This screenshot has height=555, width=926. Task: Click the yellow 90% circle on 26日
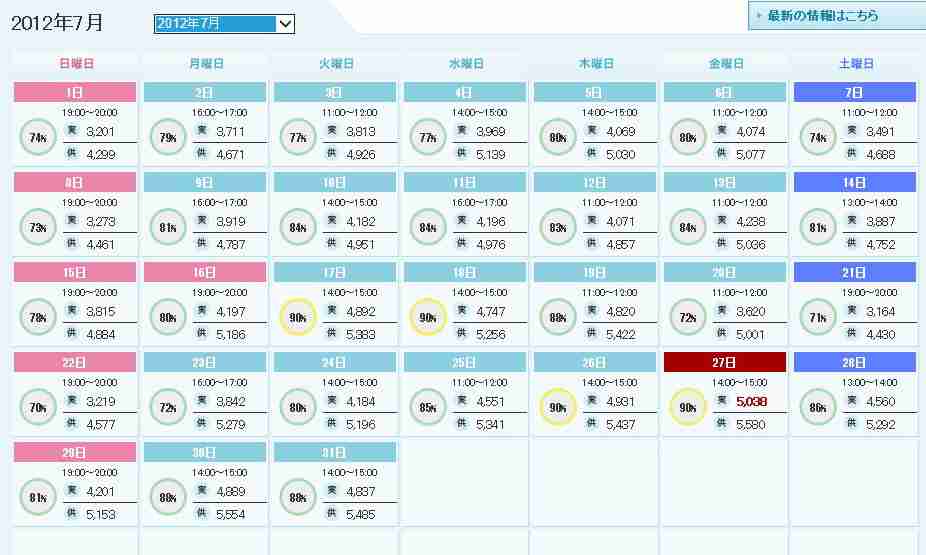pyautogui.click(x=557, y=407)
